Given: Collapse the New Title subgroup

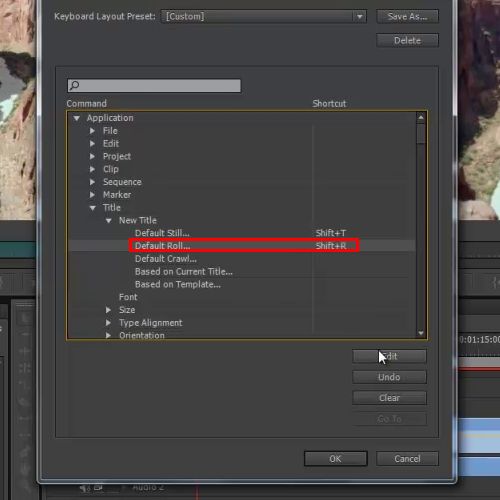Looking at the screenshot, I should tap(109, 220).
